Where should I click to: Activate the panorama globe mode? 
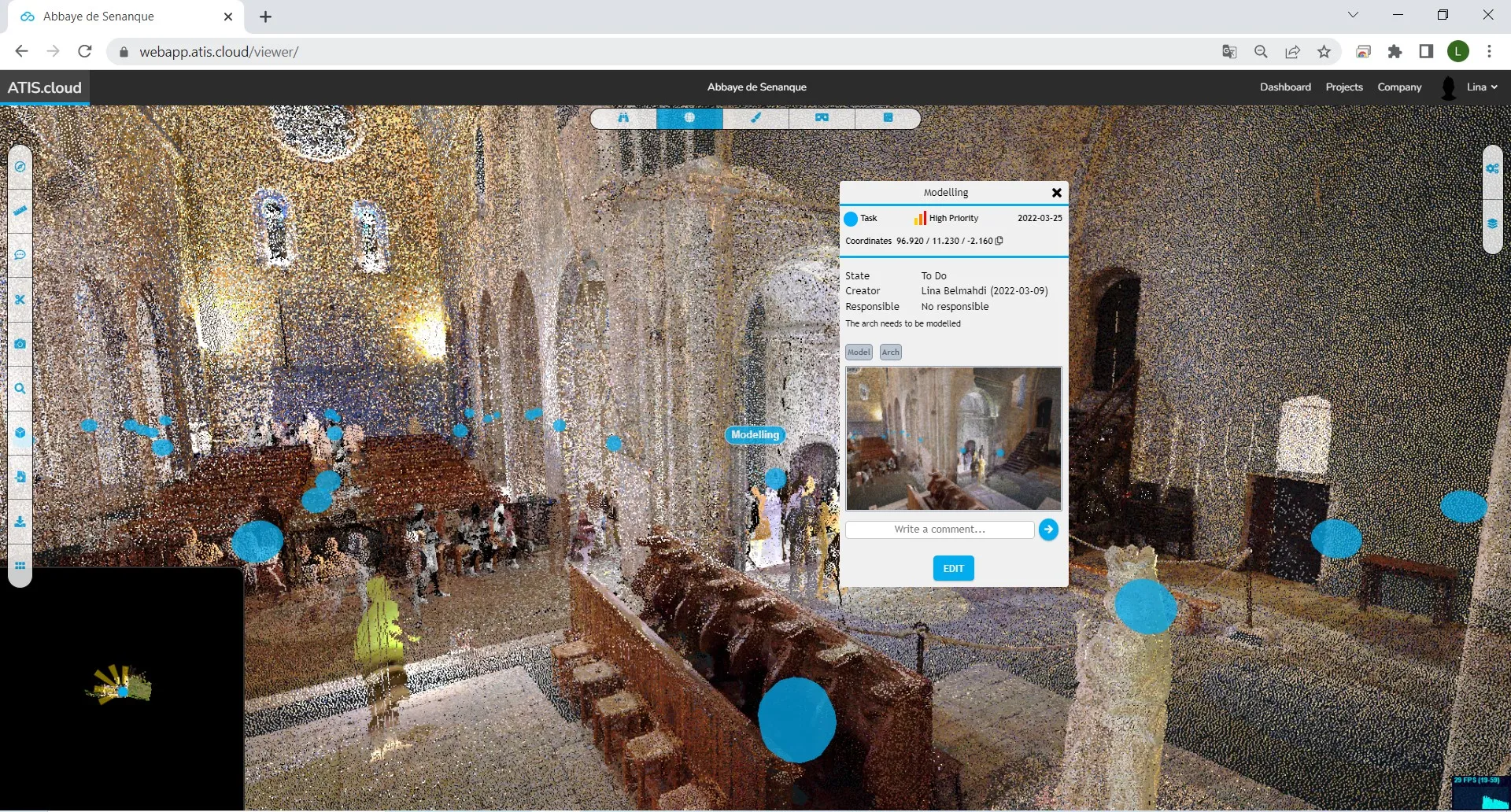[690, 118]
